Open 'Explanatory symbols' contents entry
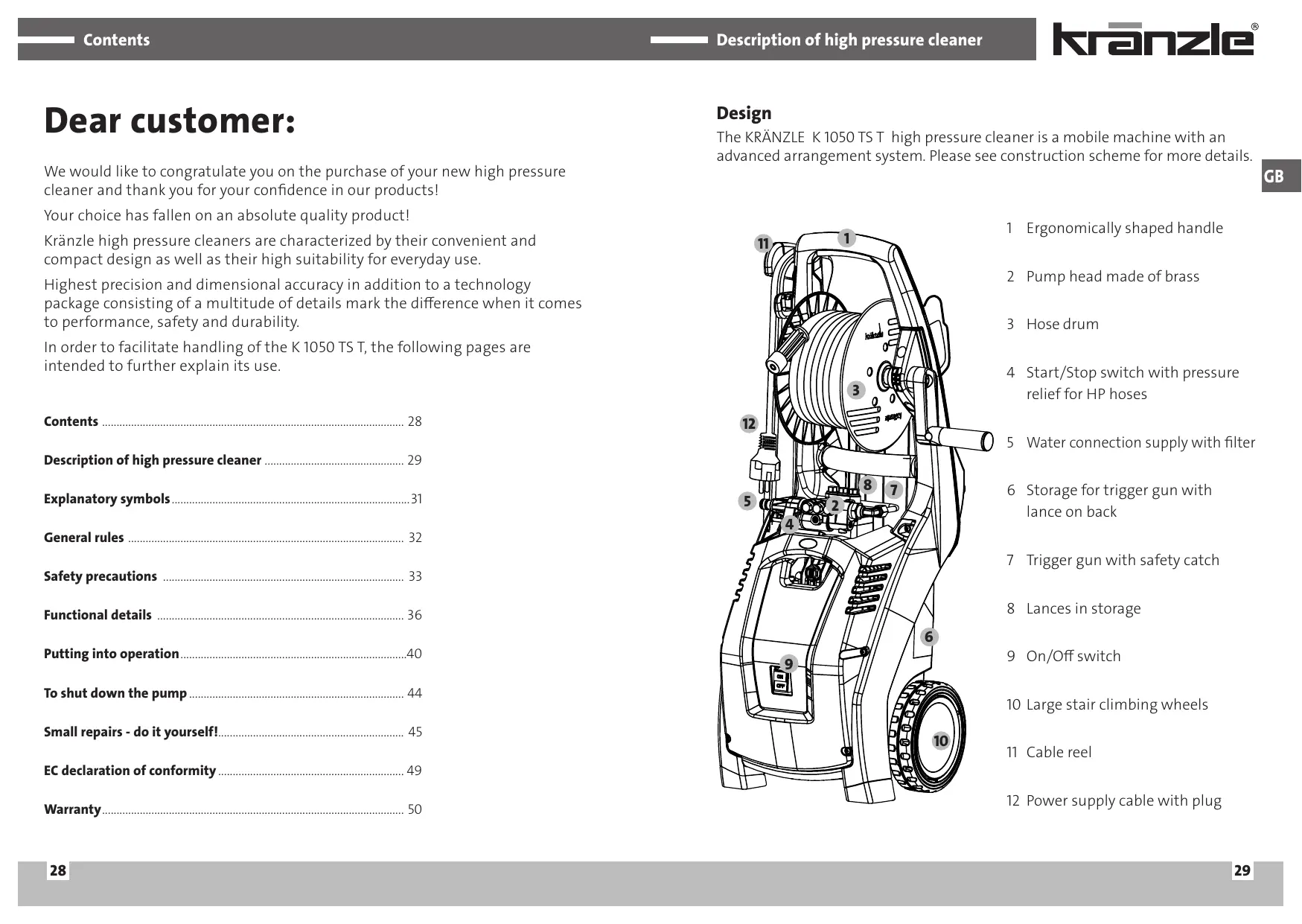This screenshot has width=1302, height=924. coord(107,499)
